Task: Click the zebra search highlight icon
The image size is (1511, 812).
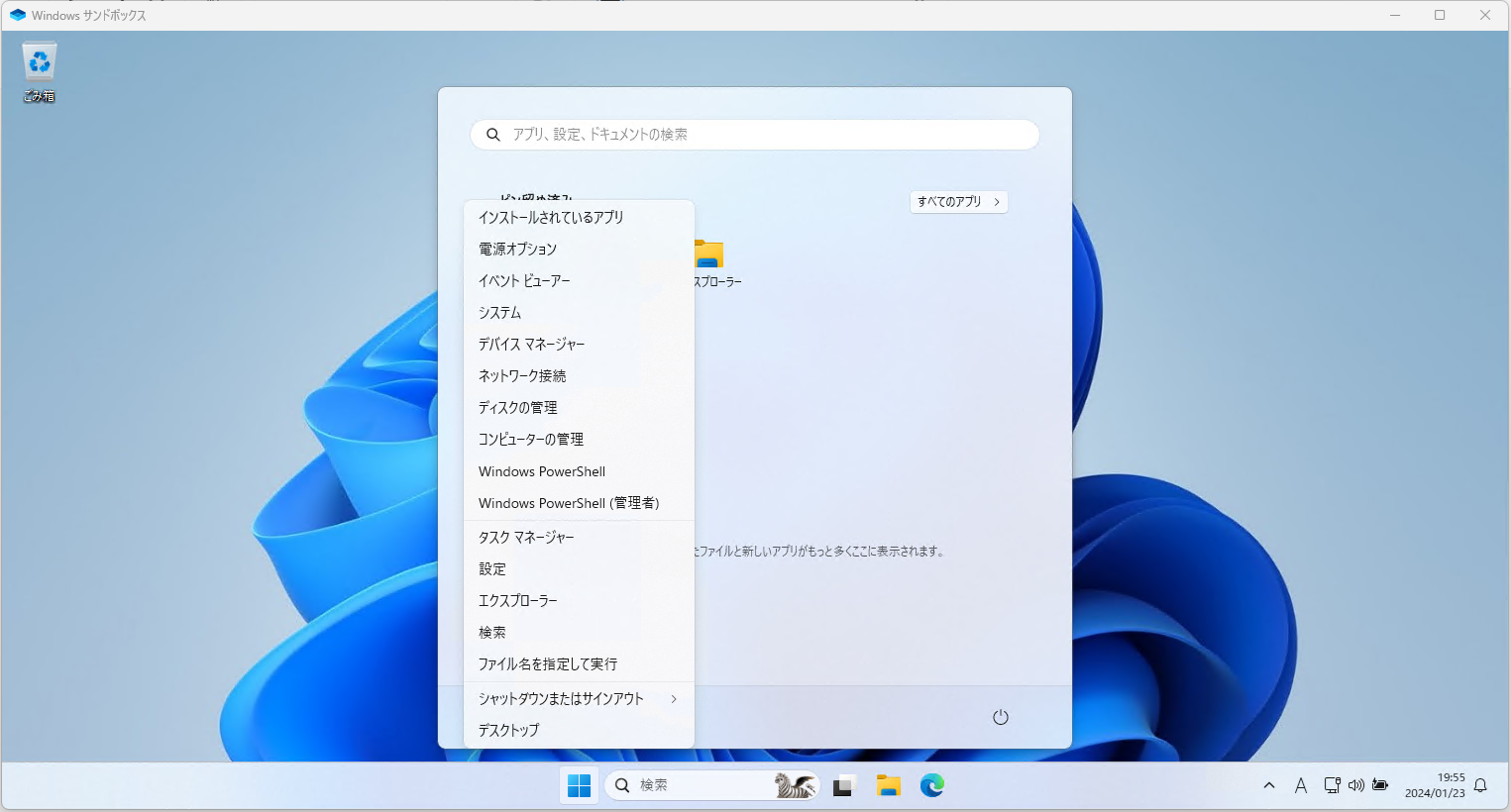Action: 795,785
